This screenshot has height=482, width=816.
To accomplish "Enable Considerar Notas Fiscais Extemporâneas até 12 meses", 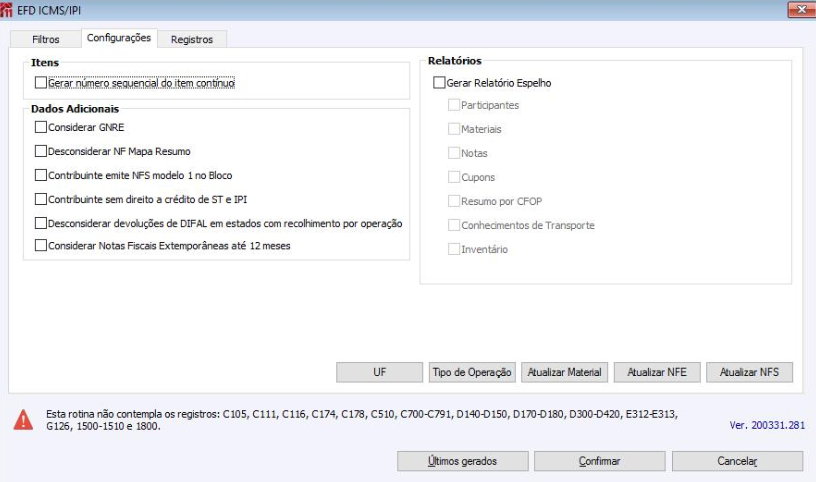I will coord(41,245).
